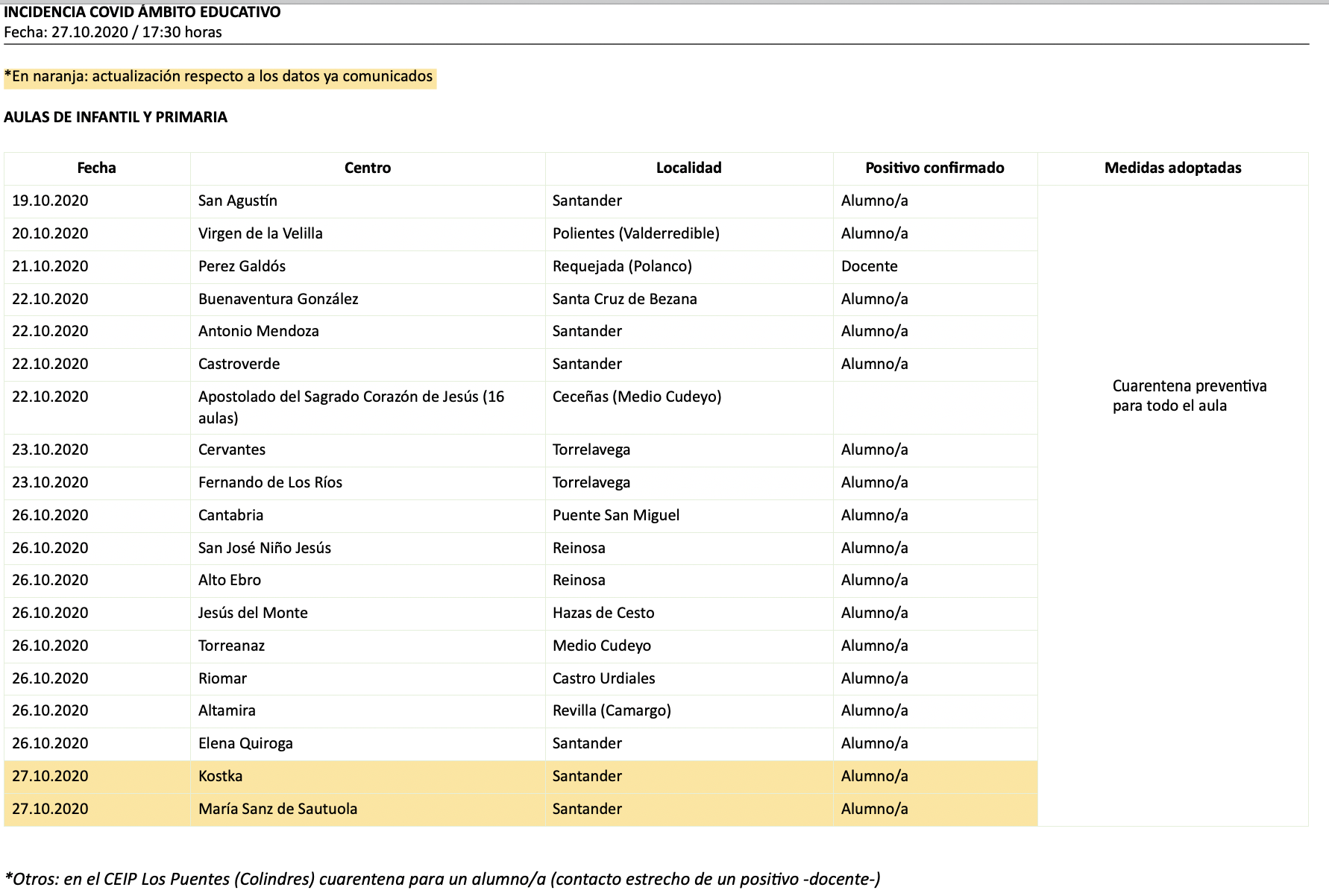Select the "Docente" cell in Perez Galdós row
The image size is (1329, 896).
[x=869, y=266]
